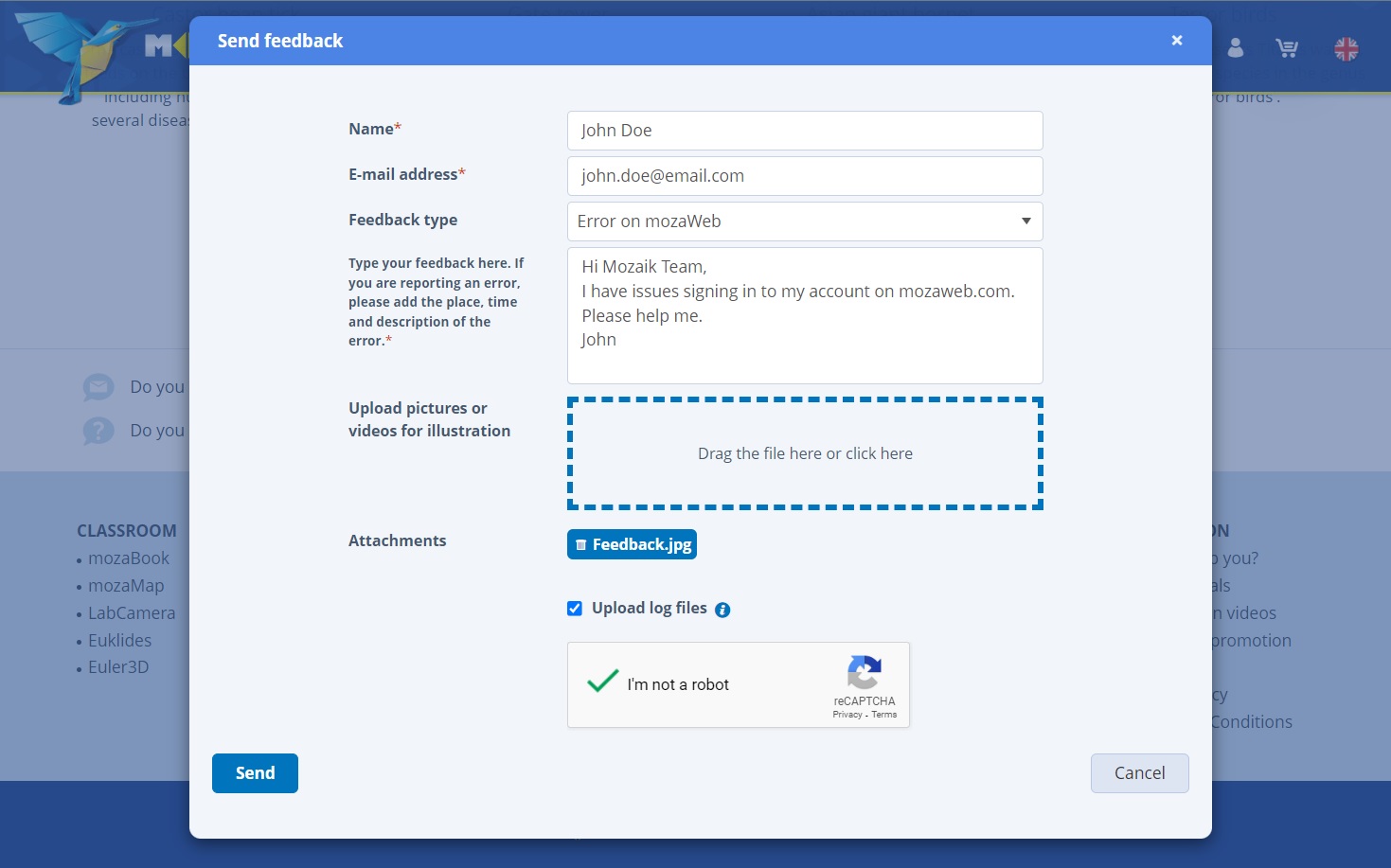Open the reCAPTCHA Terms link
The image size is (1391, 868).
point(884,715)
